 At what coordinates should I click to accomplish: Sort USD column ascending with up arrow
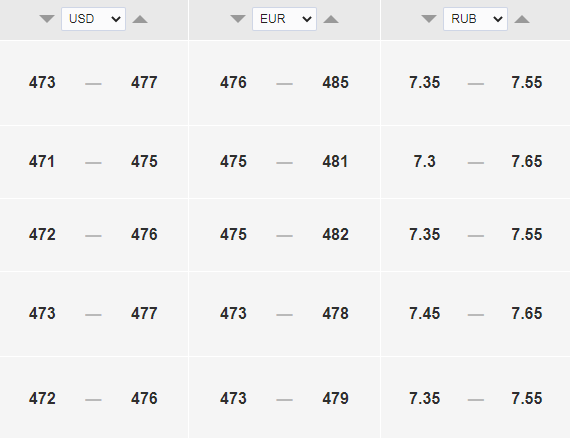pyautogui.click(x=140, y=19)
